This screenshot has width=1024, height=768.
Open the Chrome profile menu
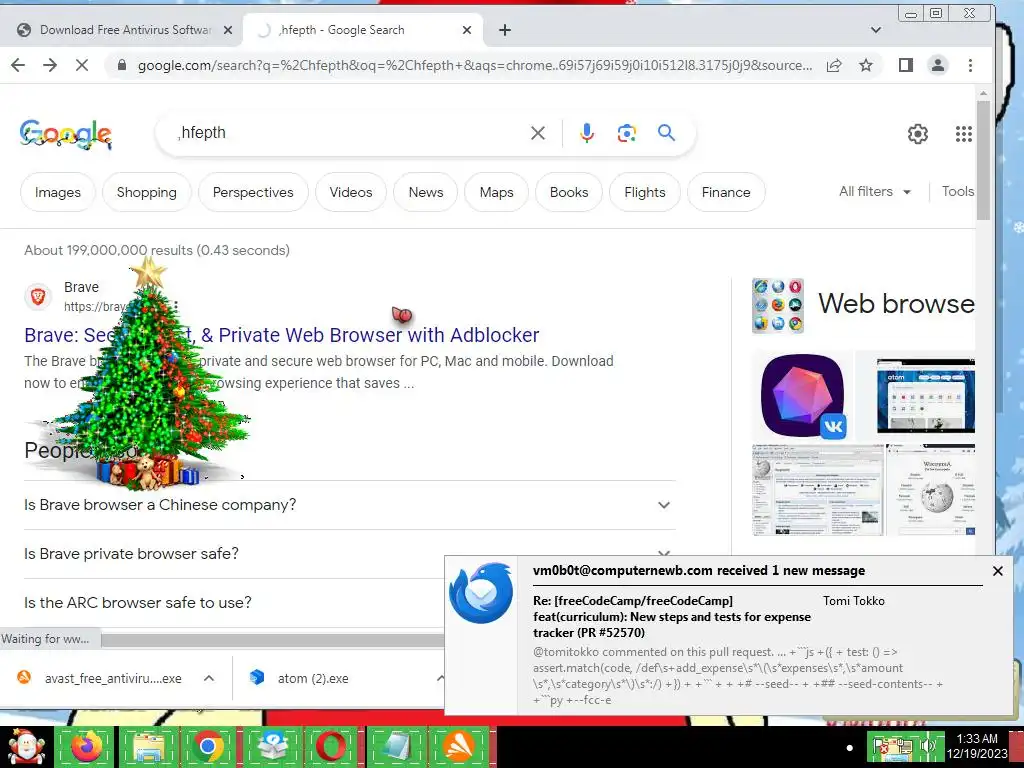tap(938, 65)
